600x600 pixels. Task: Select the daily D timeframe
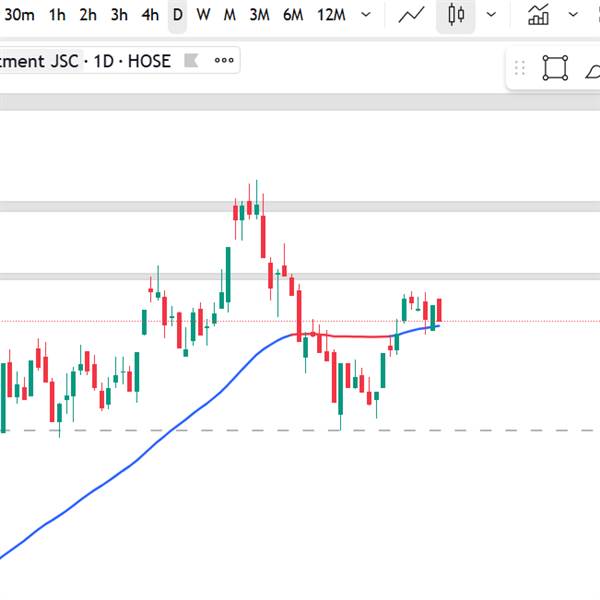(x=178, y=15)
